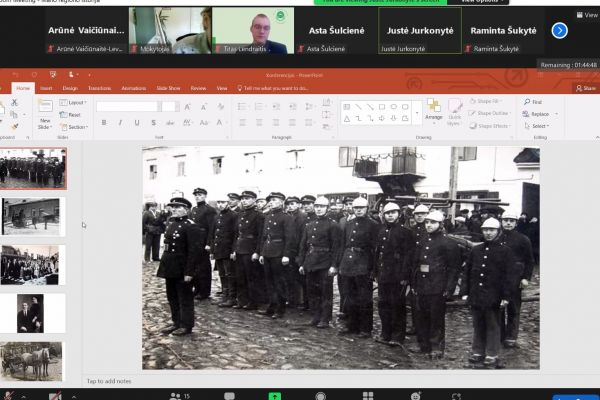Switch to the Home ribbon tab
Screen dimensions: 600x400
tap(23, 88)
